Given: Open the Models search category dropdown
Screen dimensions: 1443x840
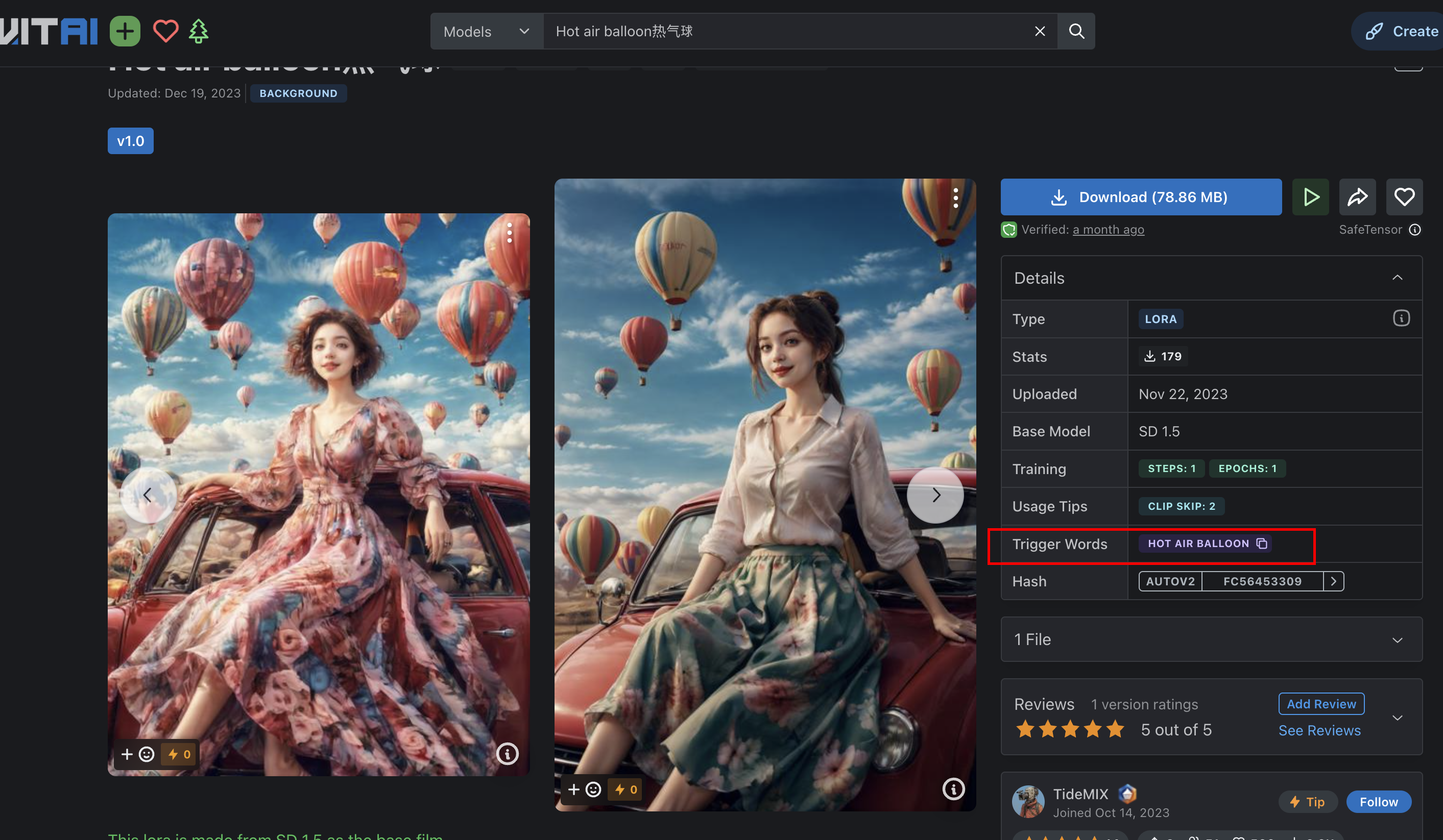Looking at the screenshot, I should point(486,32).
